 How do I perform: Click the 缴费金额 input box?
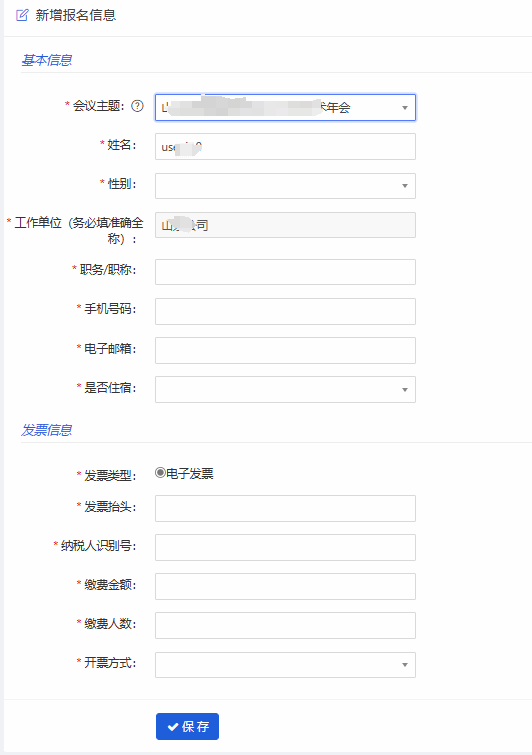pyautogui.click(x=285, y=586)
